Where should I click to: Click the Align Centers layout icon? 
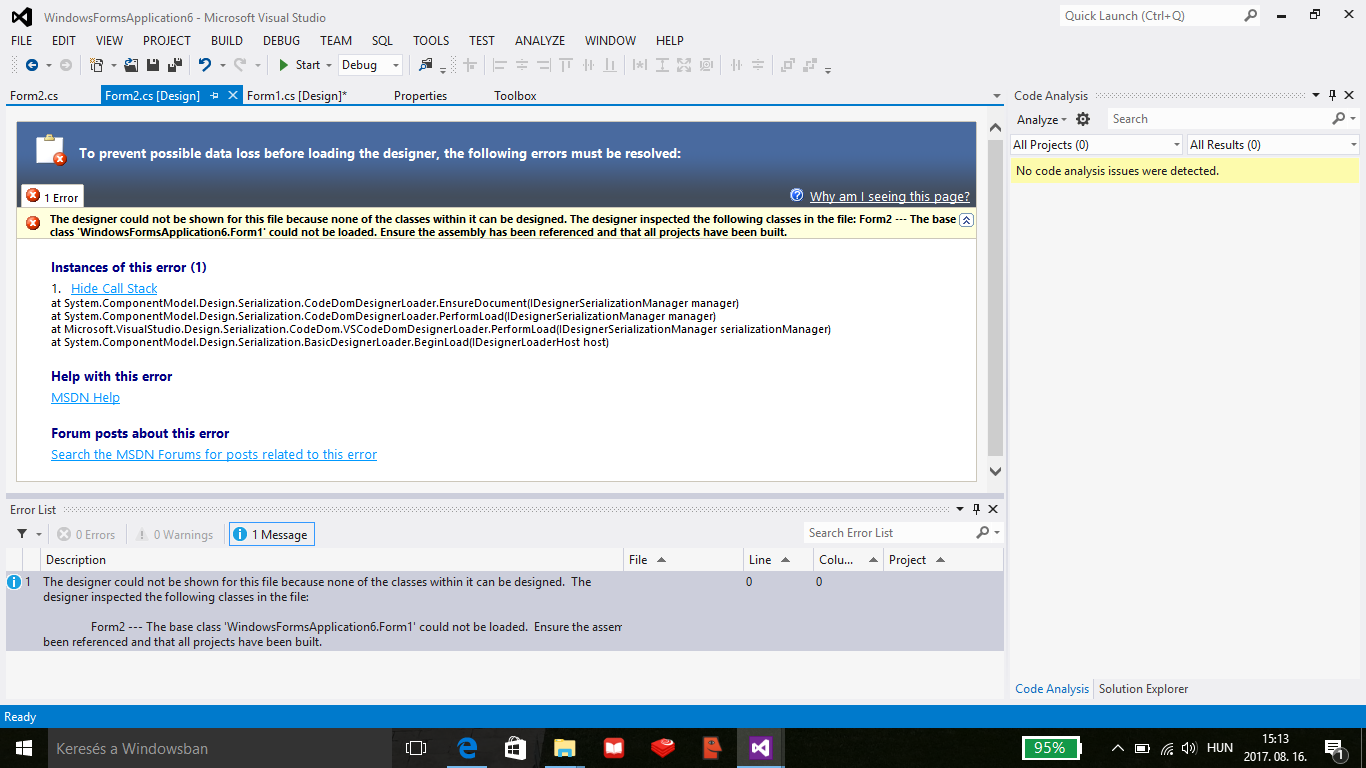[522, 65]
